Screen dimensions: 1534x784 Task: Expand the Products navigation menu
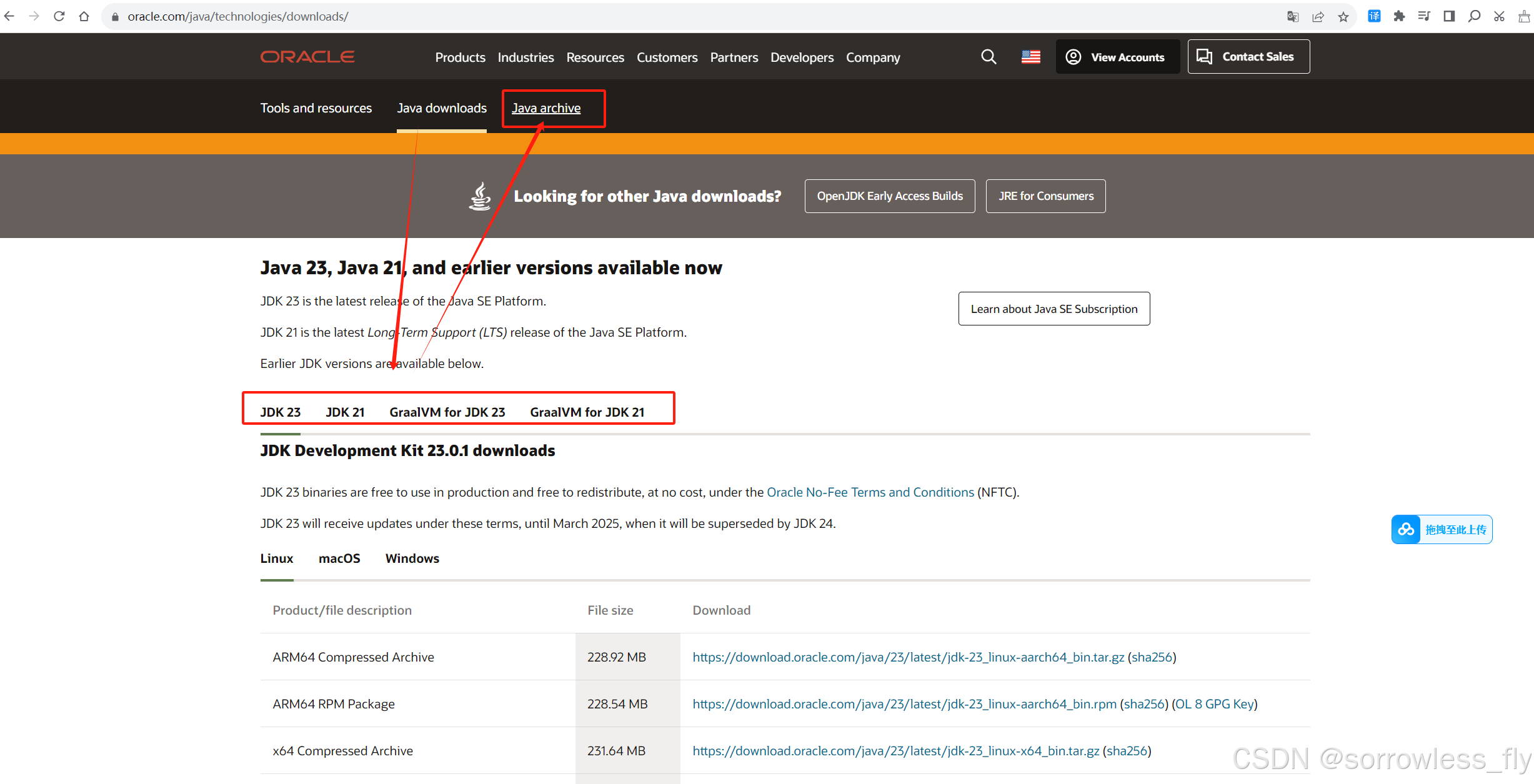(460, 57)
